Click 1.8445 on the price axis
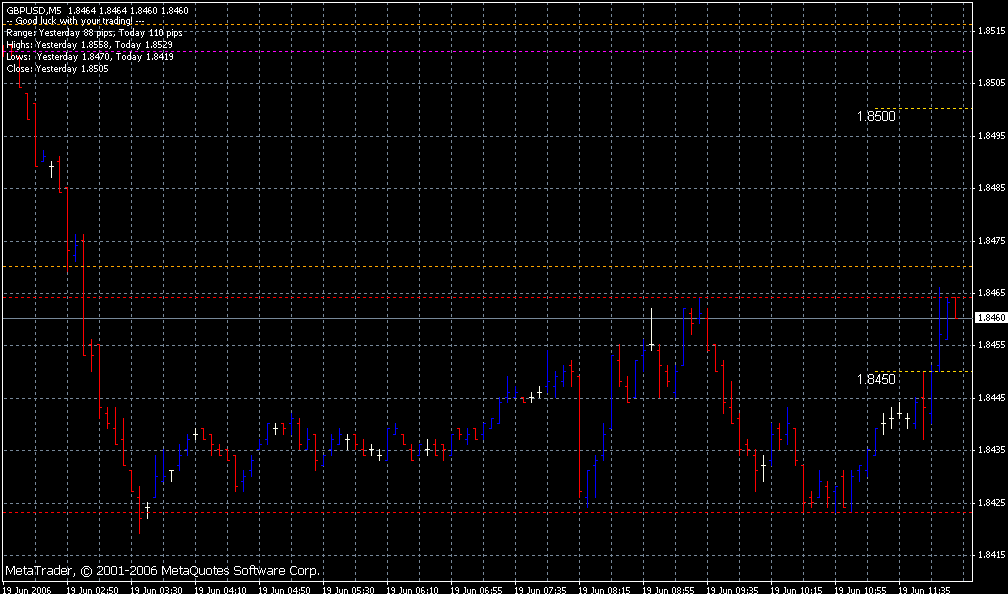1008x594 pixels. pyautogui.click(x=991, y=398)
